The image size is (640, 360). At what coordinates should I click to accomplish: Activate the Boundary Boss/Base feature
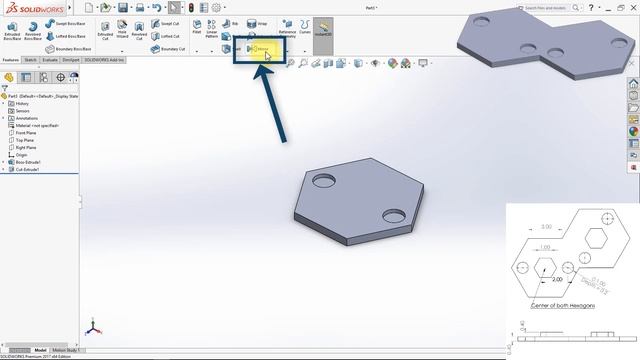[x=68, y=49]
